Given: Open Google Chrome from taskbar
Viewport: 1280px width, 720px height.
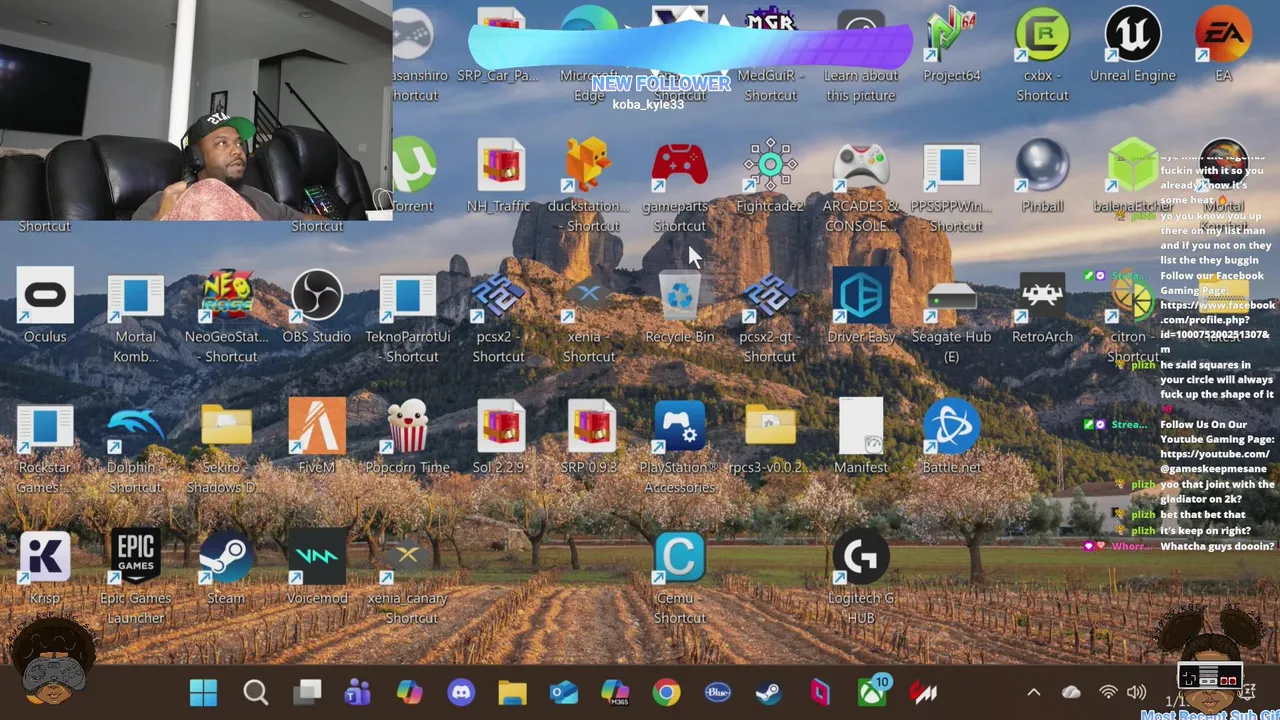Looking at the screenshot, I should pyautogui.click(x=666, y=692).
